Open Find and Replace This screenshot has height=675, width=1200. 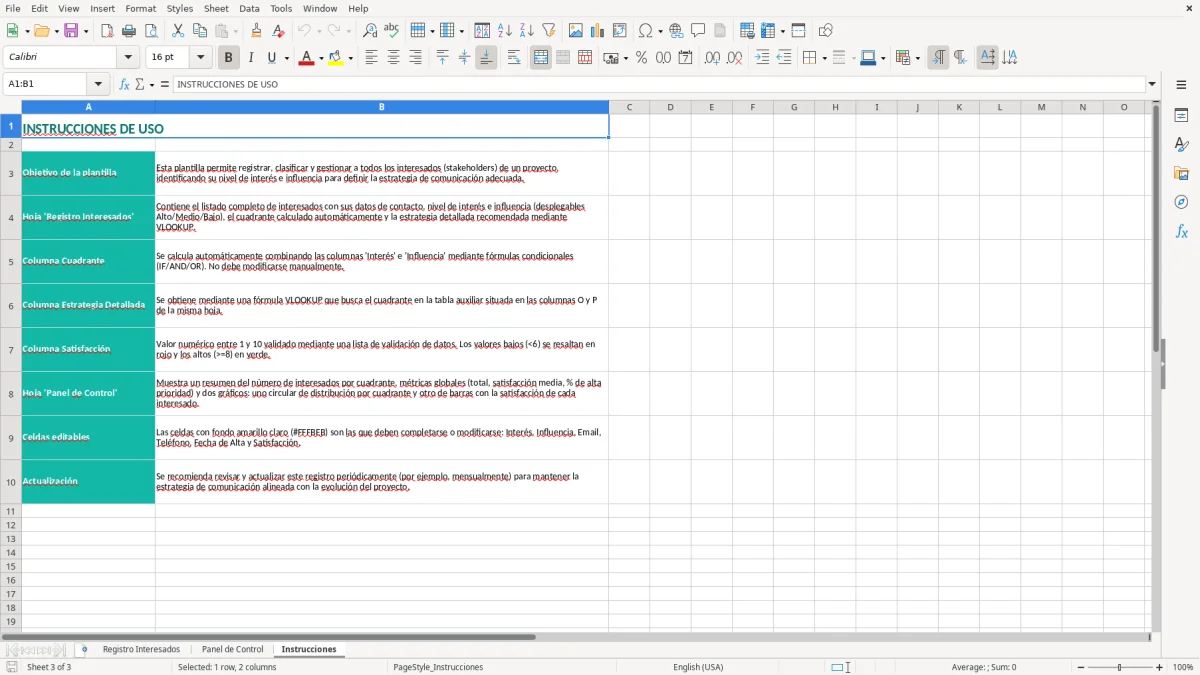coord(370,31)
